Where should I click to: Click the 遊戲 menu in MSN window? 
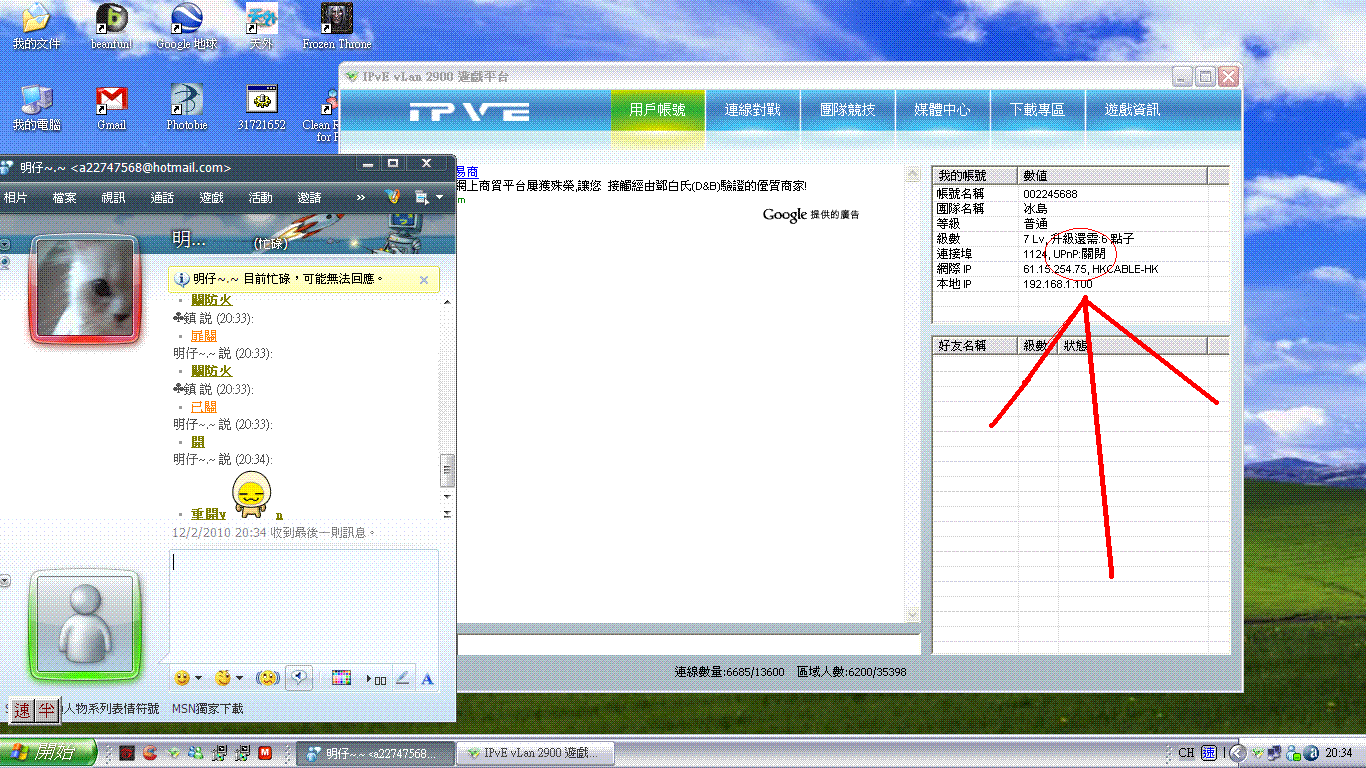pos(211,198)
